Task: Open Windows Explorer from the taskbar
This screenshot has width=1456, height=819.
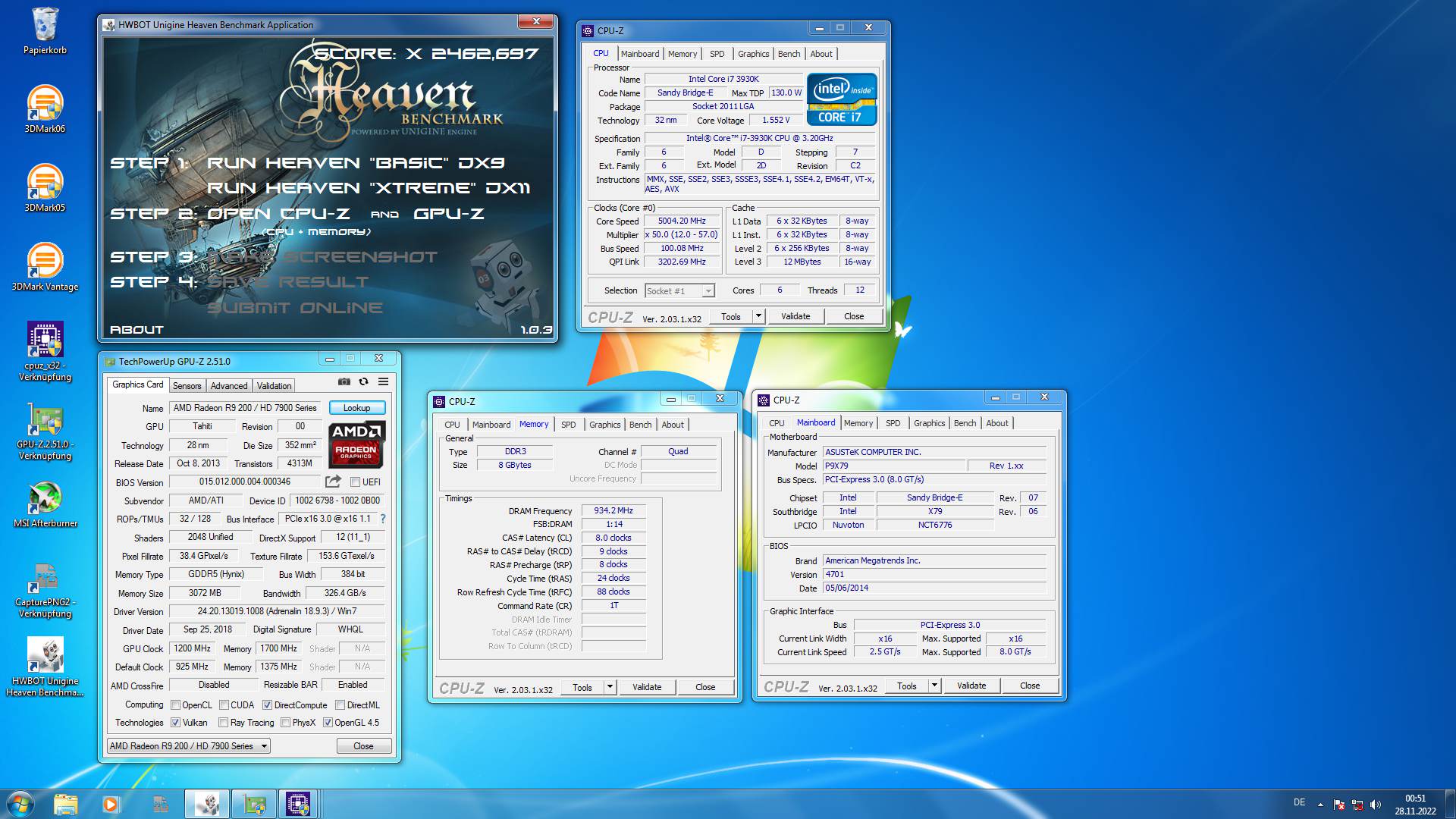Action: click(66, 804)
